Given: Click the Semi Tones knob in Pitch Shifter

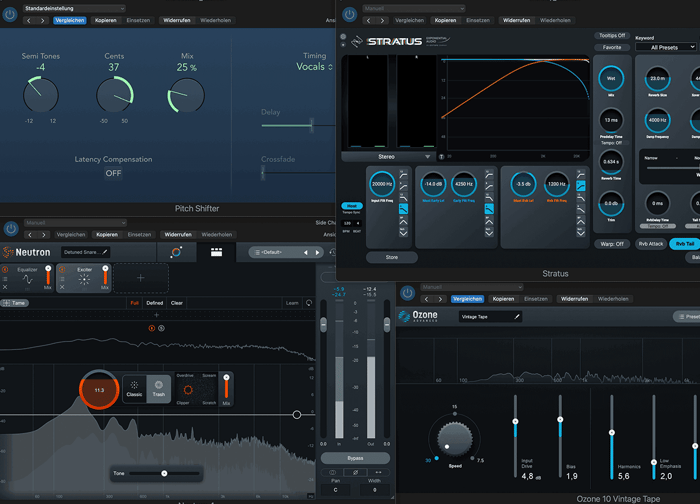Looking at the screenshot, I should (41, 95).
